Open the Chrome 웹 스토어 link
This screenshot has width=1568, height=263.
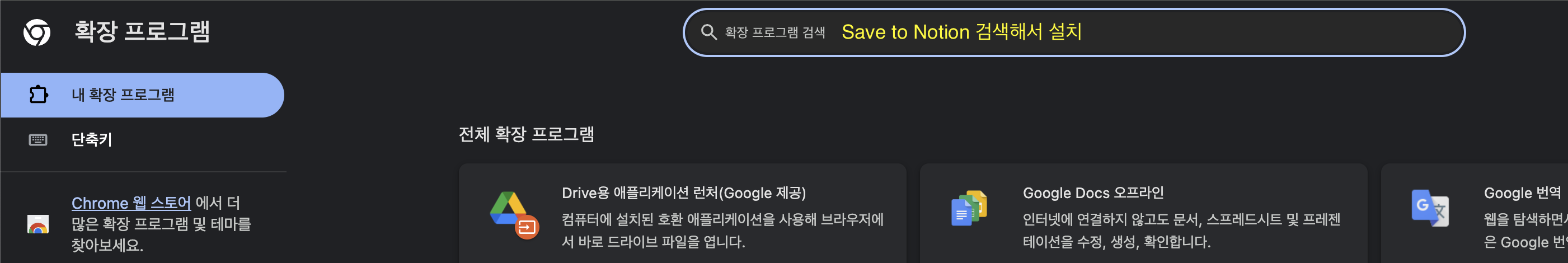point(131,203)
